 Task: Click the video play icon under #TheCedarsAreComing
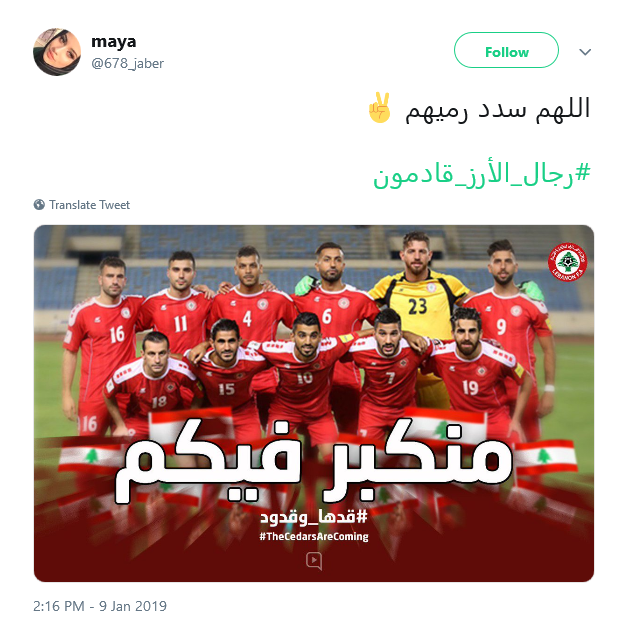coord(314,561)
